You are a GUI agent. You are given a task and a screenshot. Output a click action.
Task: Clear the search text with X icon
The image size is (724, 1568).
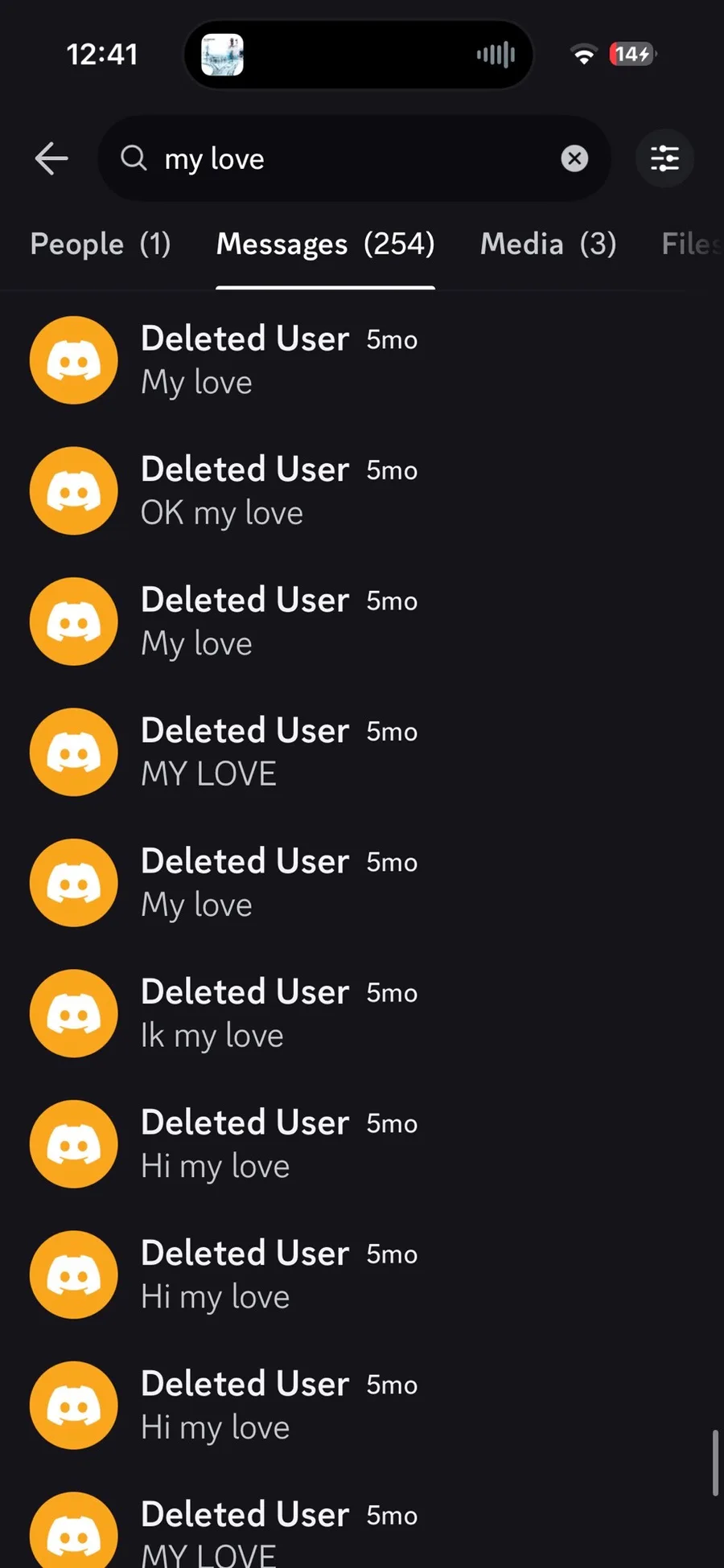(574, 158)
